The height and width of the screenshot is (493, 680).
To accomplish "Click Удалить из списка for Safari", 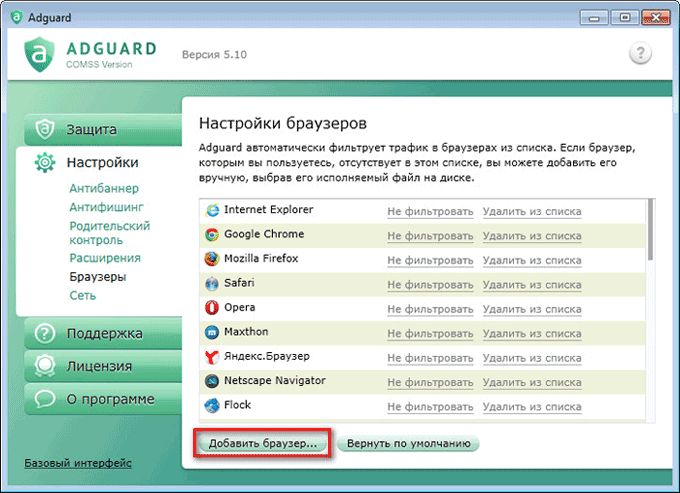I will 532,285.
